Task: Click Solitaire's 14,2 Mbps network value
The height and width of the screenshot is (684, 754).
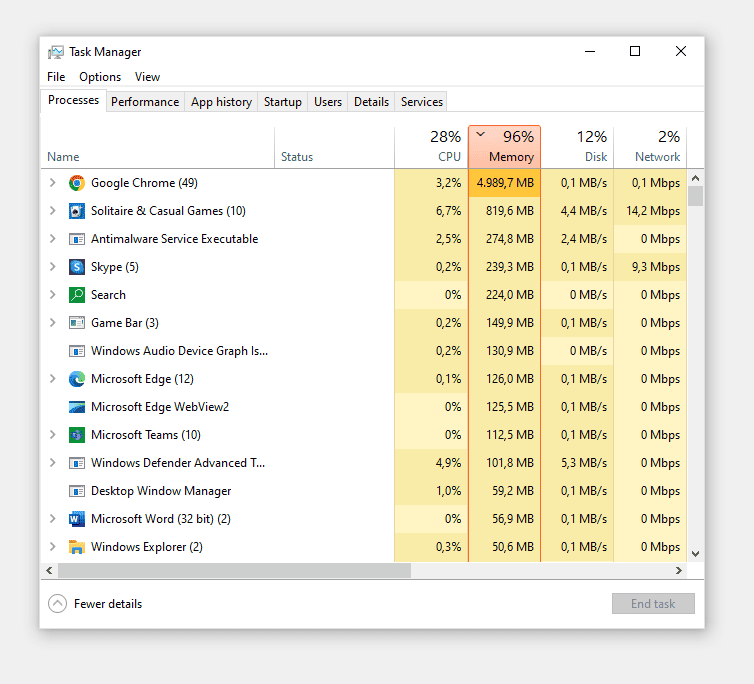Action: [x=653, y=211]
